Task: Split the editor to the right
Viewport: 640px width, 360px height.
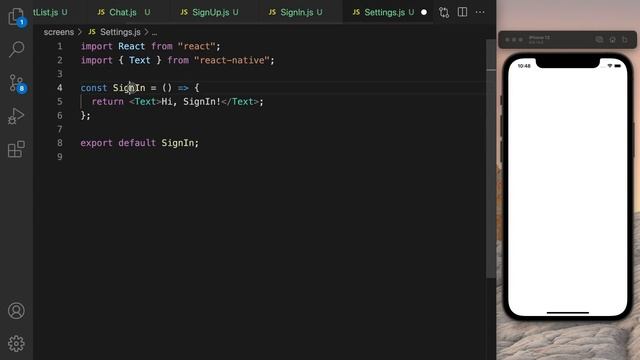Action: [x=462, y=12]
